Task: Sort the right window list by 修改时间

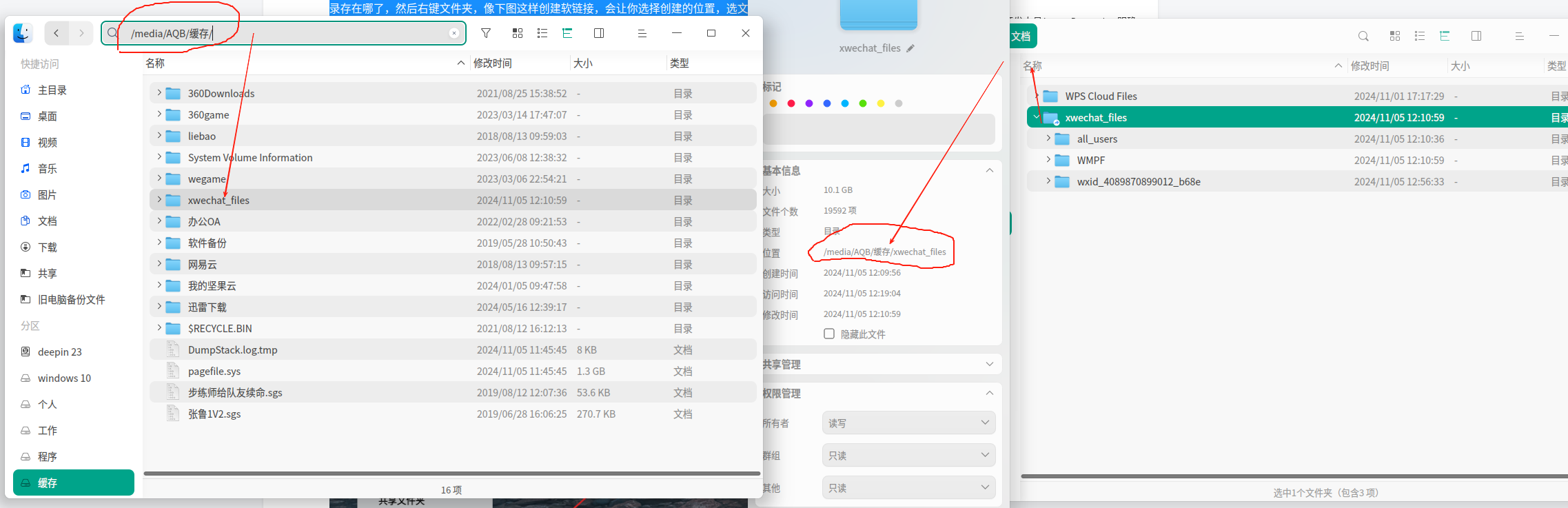Action: [1370, 66]
